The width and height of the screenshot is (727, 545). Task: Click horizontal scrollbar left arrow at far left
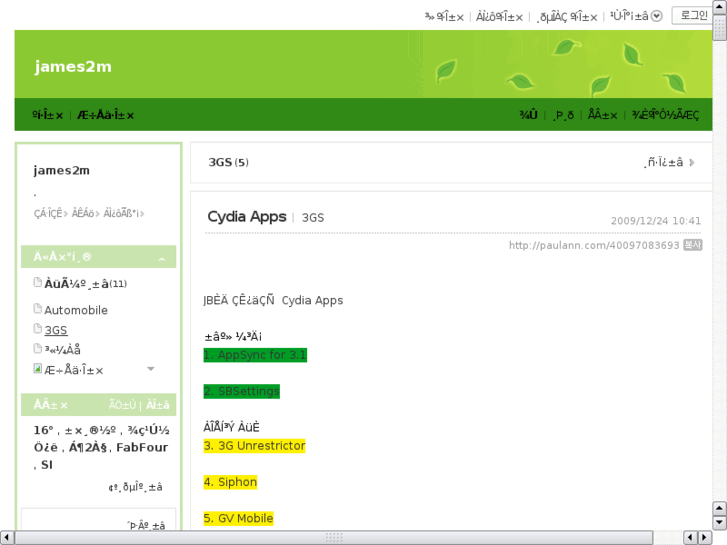[x=6, y=537]
